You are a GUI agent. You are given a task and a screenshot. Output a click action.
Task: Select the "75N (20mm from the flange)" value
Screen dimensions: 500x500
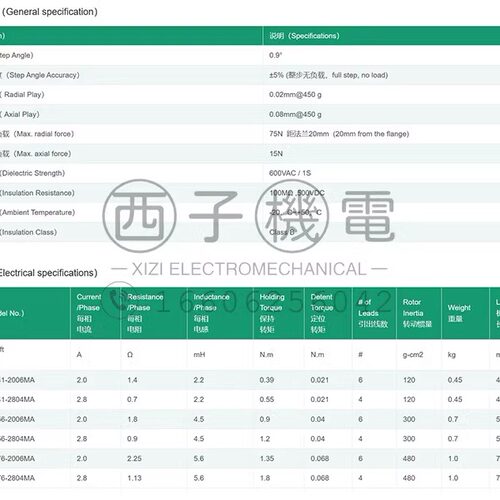click(339, 134)
